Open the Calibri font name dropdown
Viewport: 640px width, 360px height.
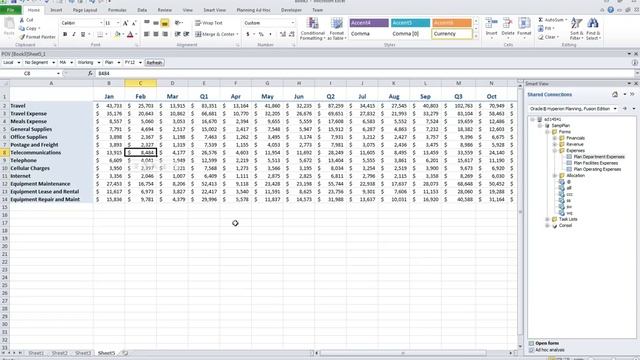101,23
